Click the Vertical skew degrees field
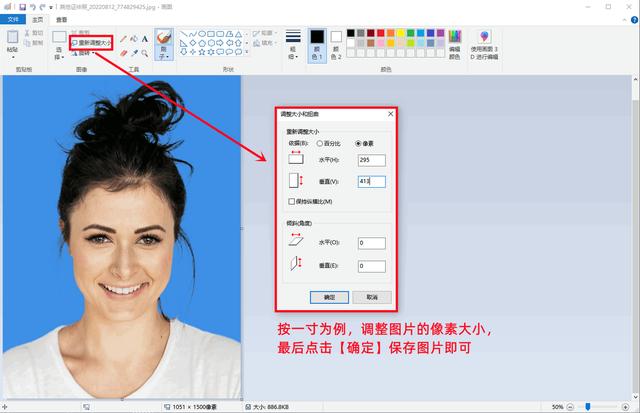This screenshot has height=413, width=640. click(370, 266)
